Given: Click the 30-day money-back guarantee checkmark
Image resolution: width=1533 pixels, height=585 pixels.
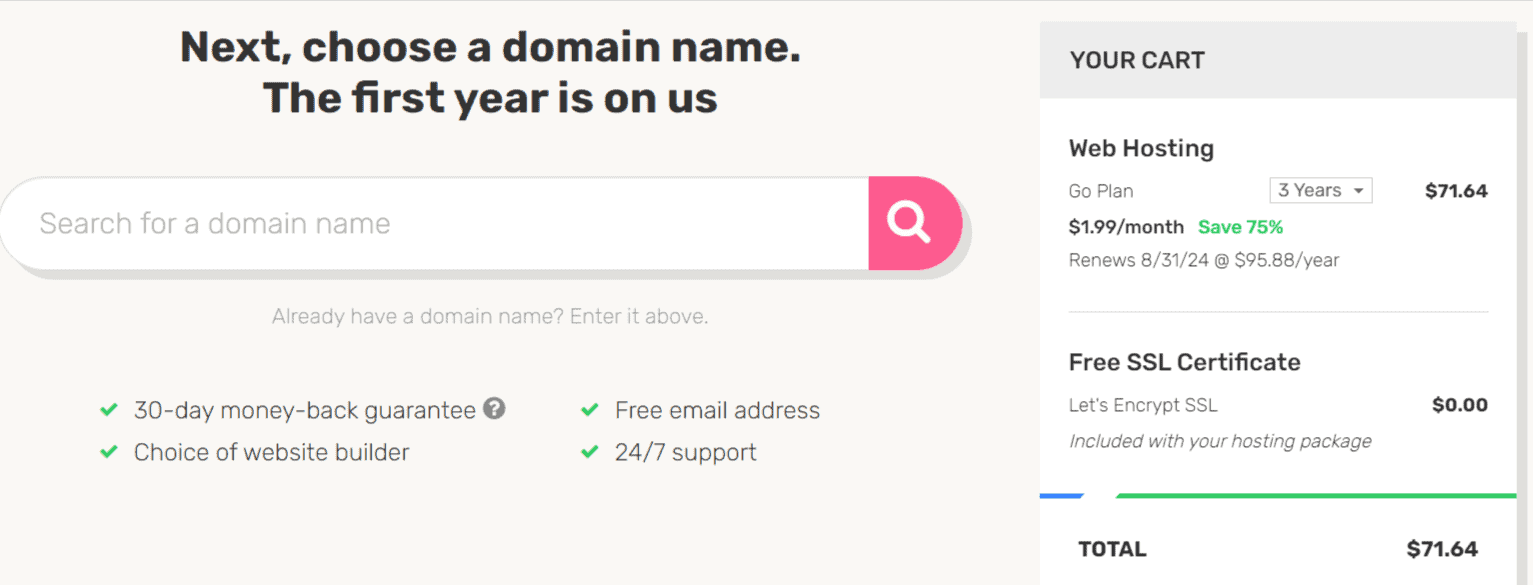Looking at the screenshot, I should (x=109, y=410).
